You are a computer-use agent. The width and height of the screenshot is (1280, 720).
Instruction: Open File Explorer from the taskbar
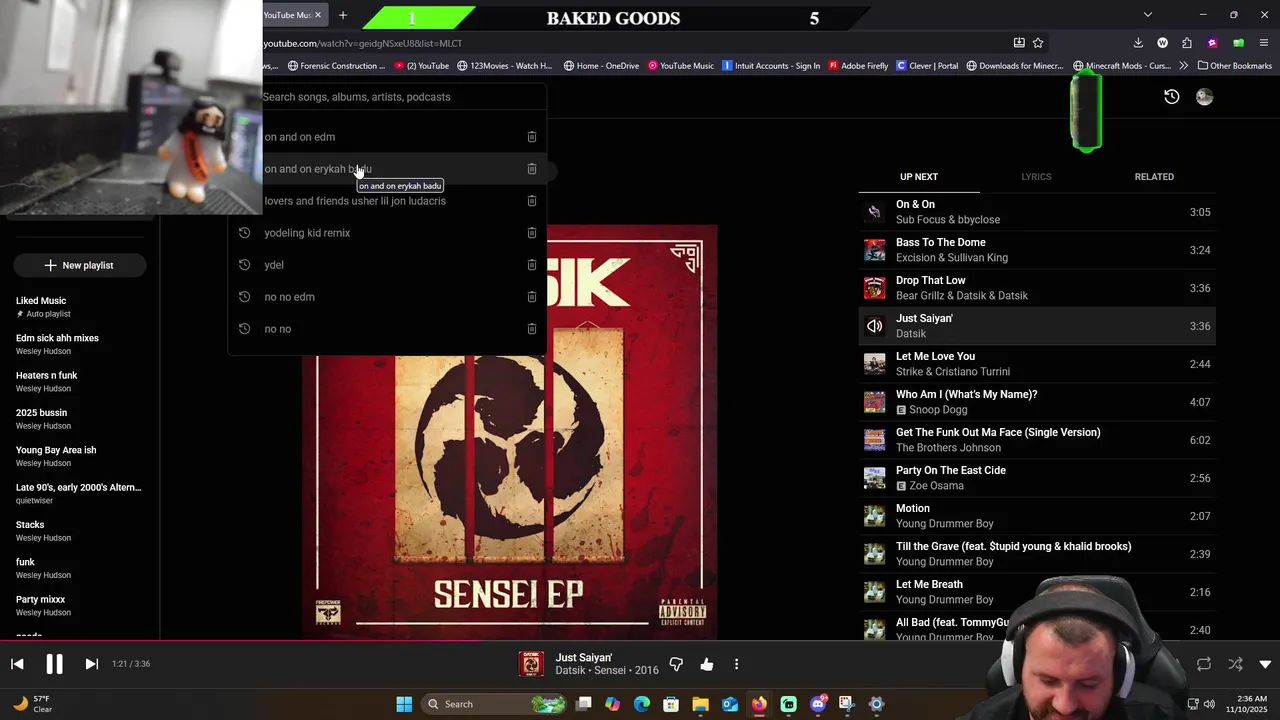point(700,704)
